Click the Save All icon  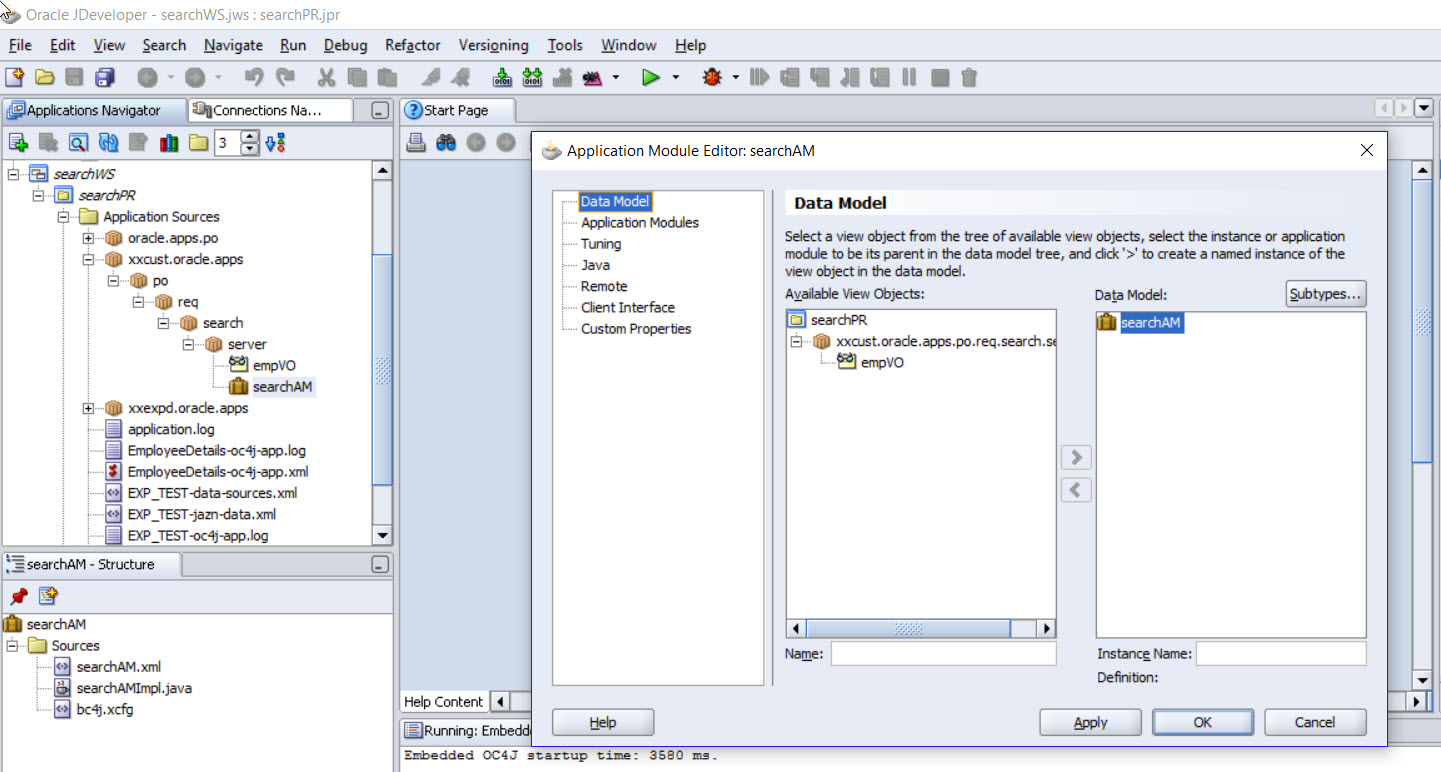[x=103, y=77]
